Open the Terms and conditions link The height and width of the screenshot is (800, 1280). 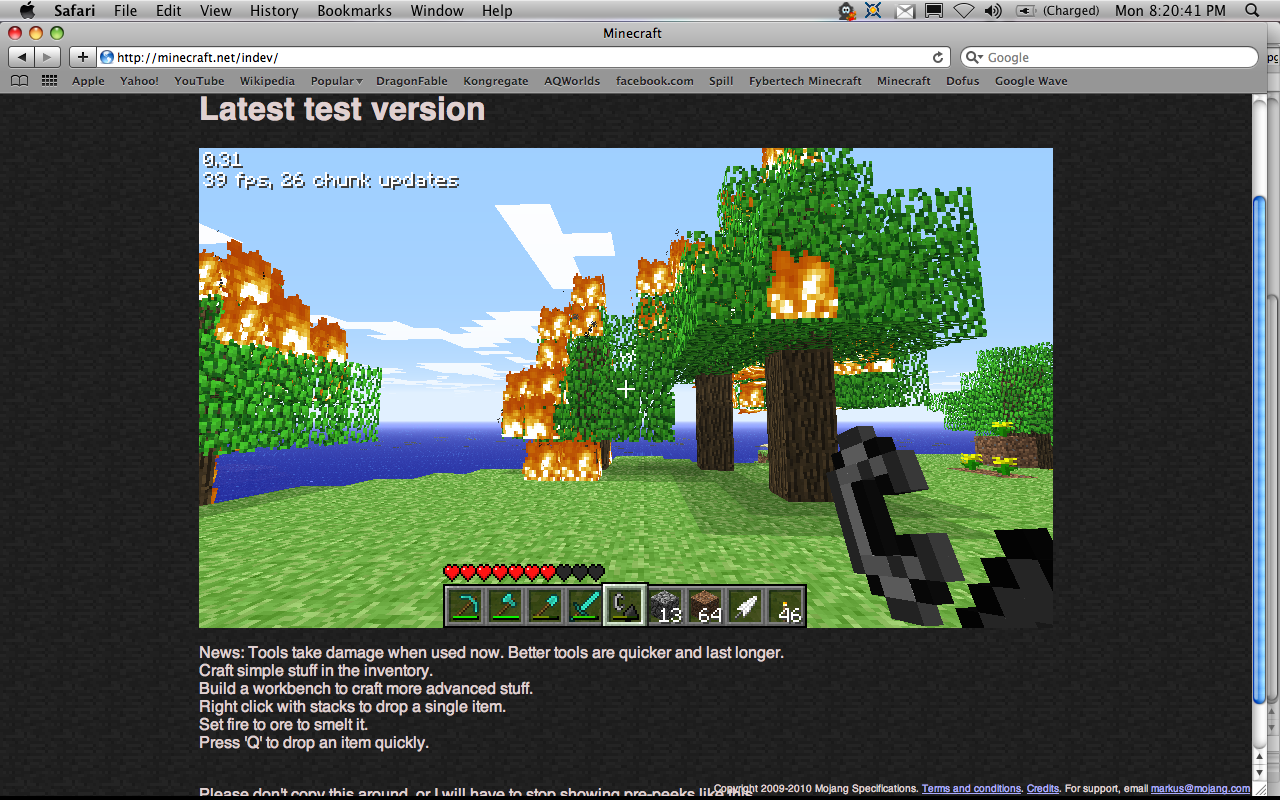pyautogui.click(x=971, y=789)
